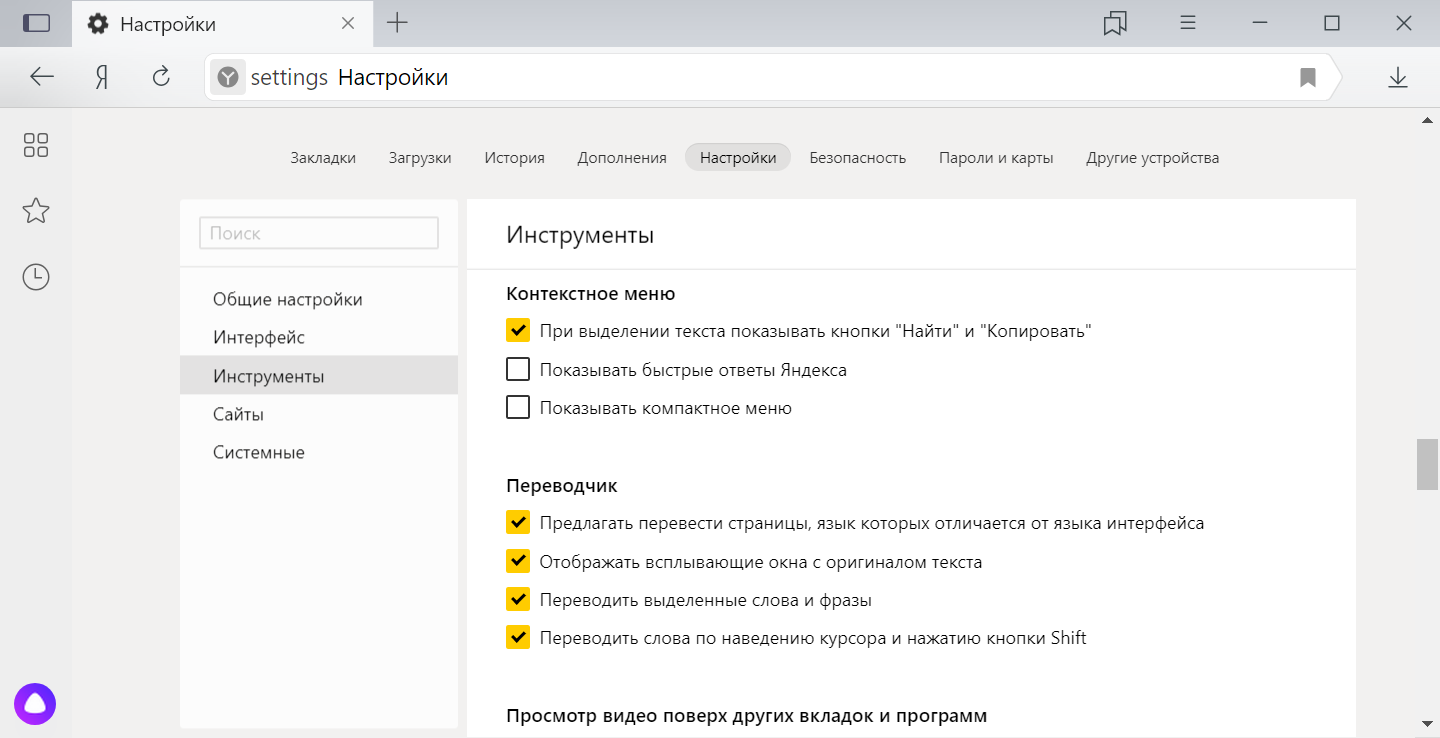Viewport: 1440px width, 738px height.
Task: Open favorites star icon in sidebar
Action: coord(36,210)
